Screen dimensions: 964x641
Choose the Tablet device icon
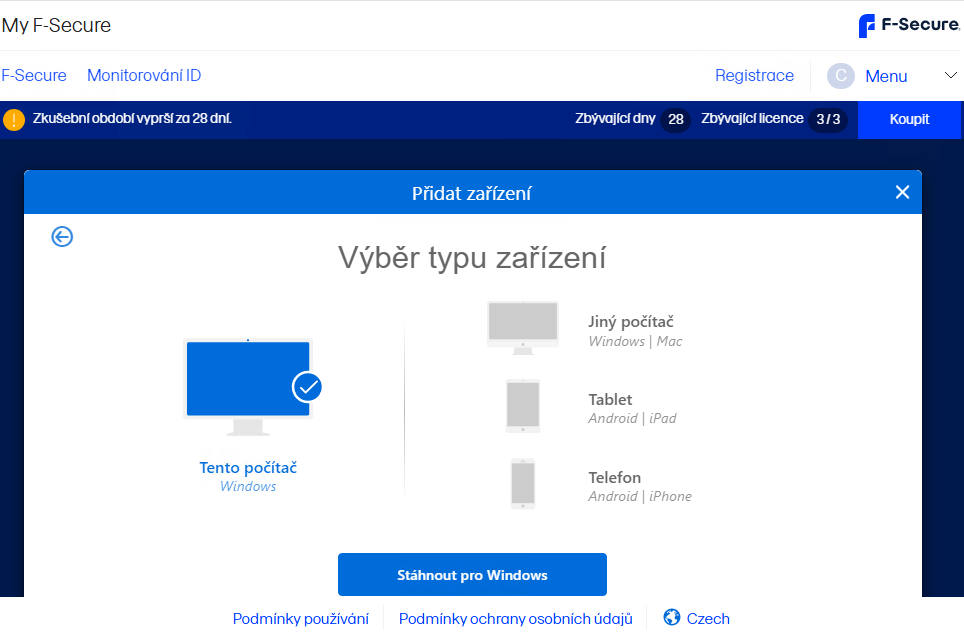523,406
